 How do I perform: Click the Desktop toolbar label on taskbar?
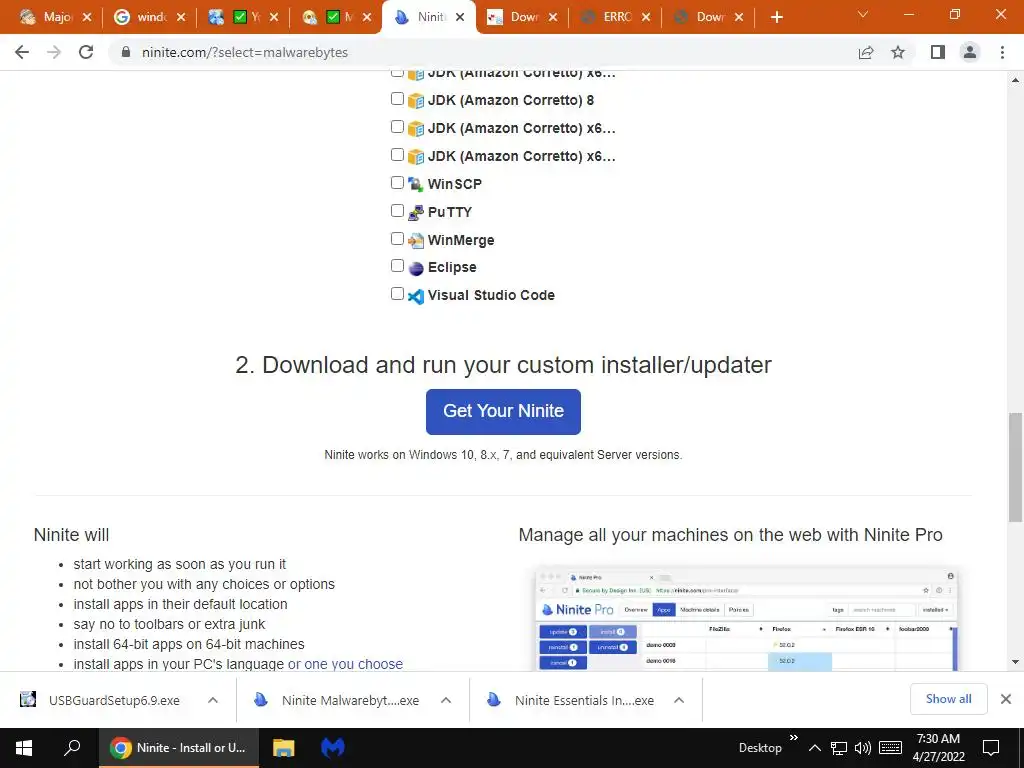coord(760,748)
